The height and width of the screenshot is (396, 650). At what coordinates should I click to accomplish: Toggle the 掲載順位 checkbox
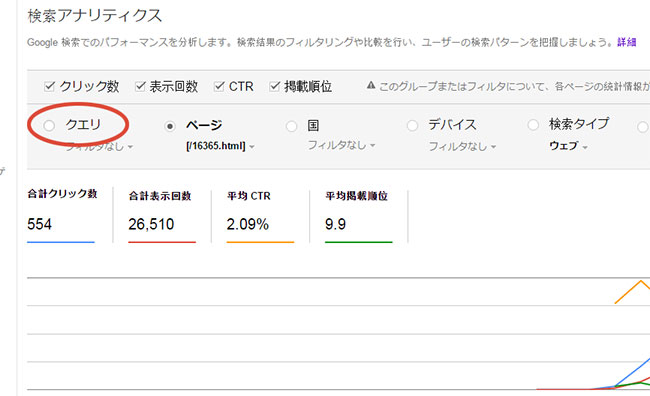pos(274,86)
